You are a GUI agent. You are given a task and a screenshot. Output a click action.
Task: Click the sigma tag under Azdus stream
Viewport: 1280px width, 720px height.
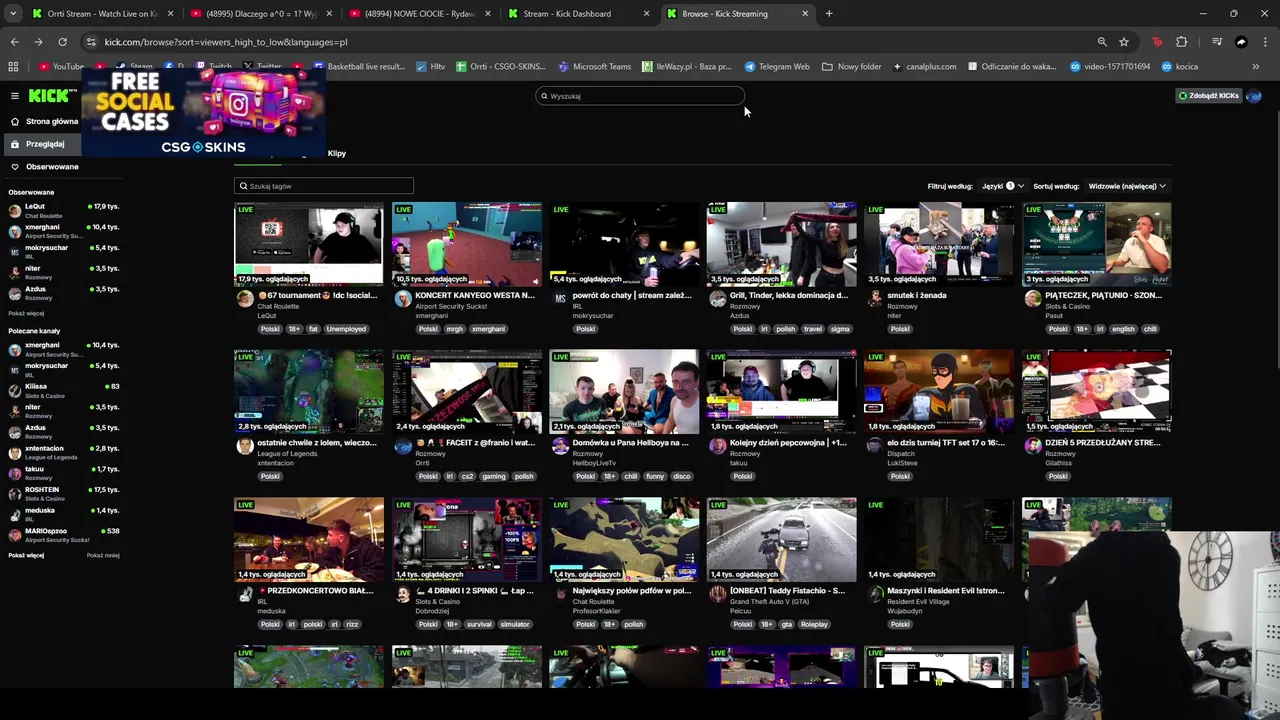tap(840, 329)
